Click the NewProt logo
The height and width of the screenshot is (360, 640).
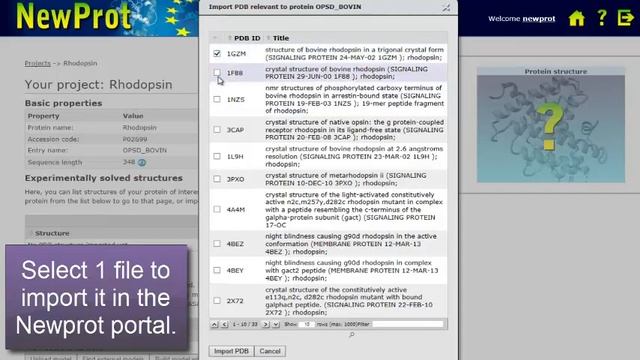[73, 17]
